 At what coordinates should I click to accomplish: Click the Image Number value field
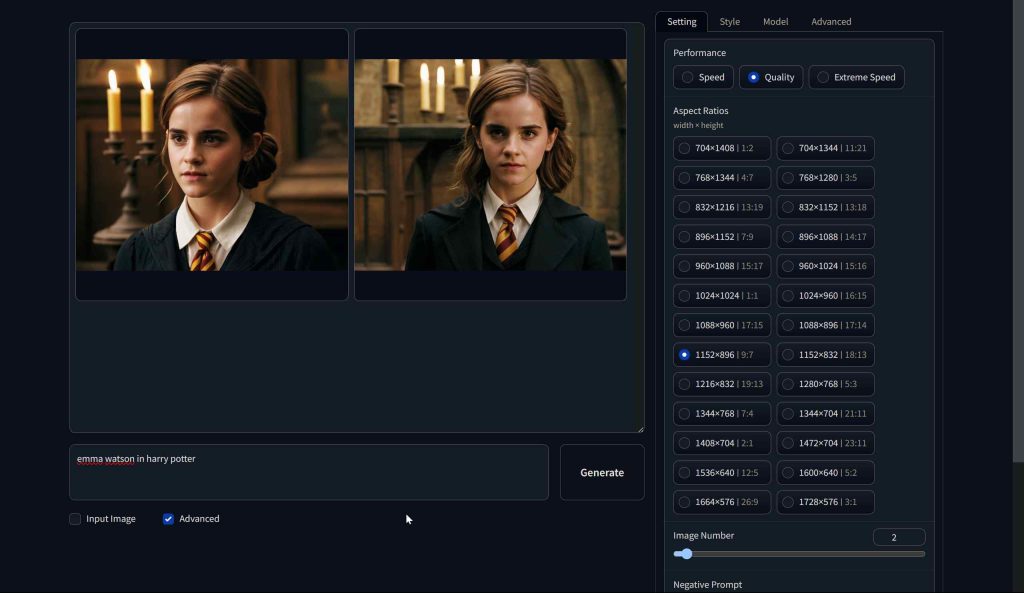click(x=899, y=537)
